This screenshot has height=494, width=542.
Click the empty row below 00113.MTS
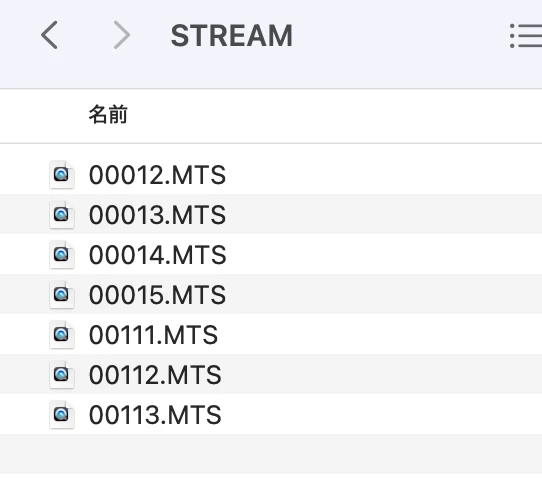click(x=271, y=454)
